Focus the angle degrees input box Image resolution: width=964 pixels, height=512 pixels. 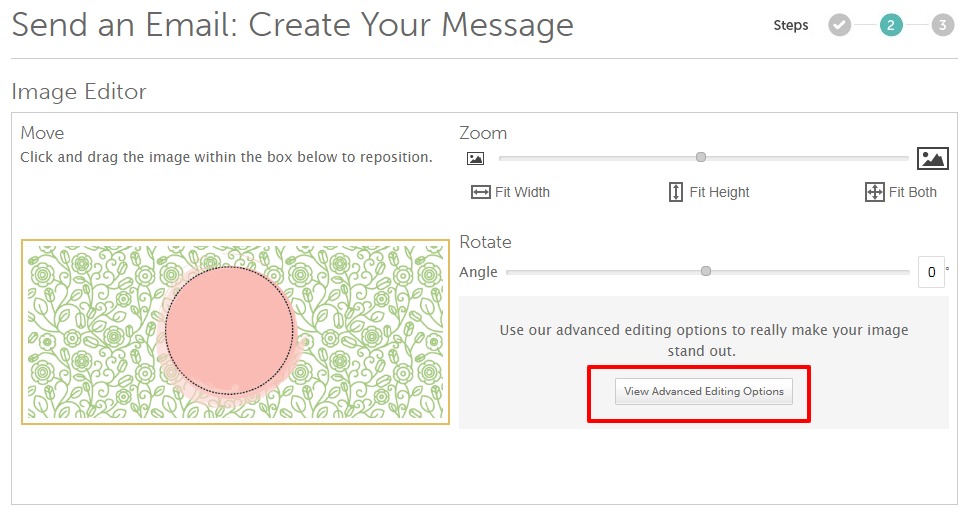tap(931, 272)
